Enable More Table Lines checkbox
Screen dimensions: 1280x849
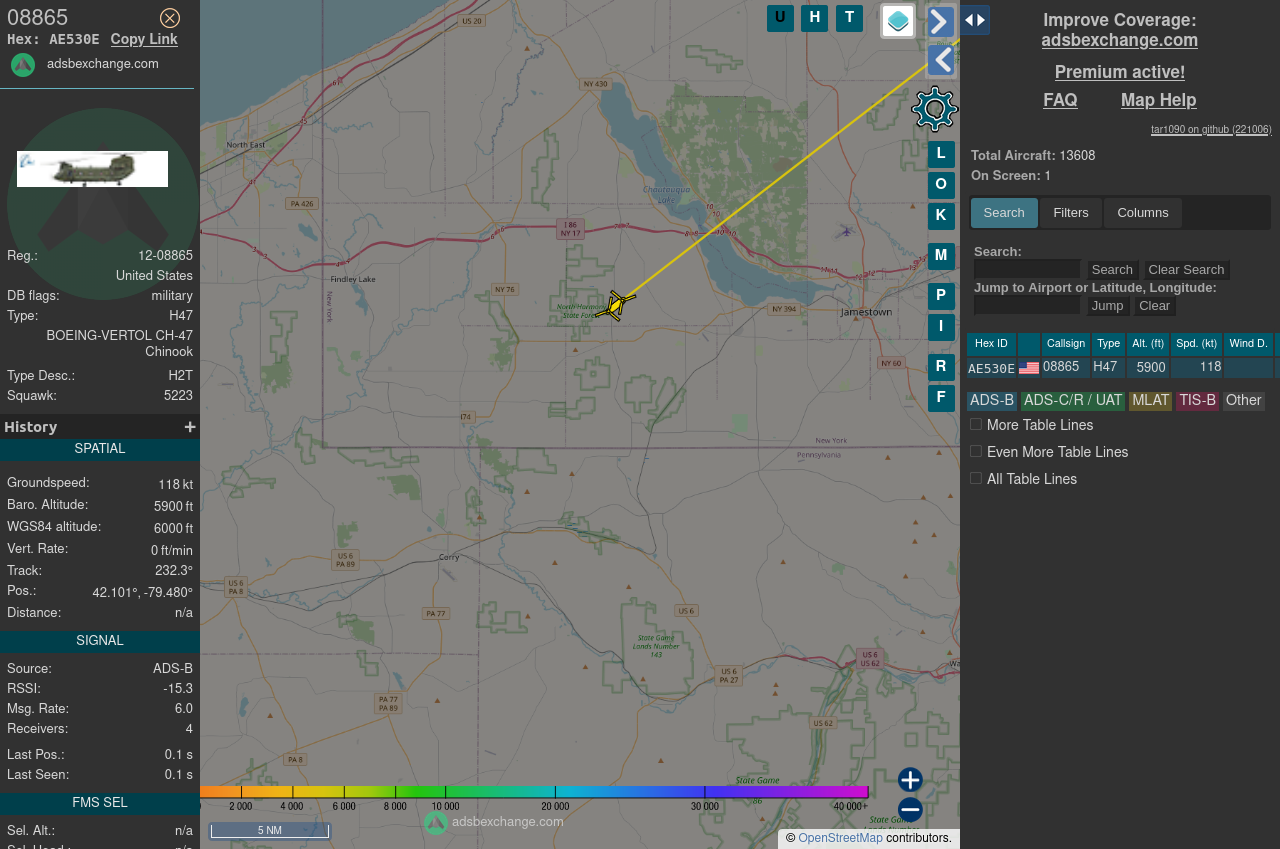pyautogui.click(x=976, y=424)
